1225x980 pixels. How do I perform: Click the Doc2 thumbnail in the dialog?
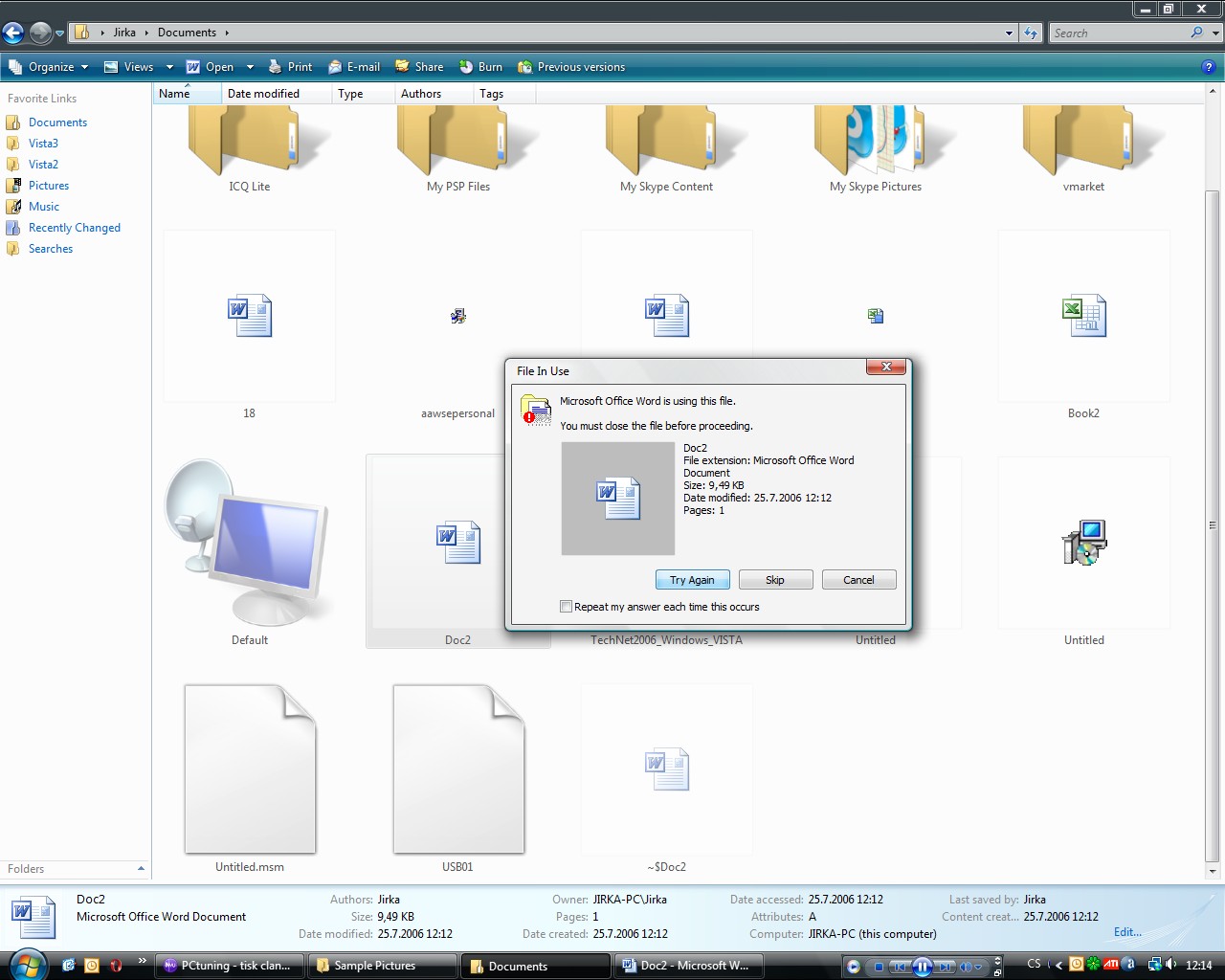point(618,499)
